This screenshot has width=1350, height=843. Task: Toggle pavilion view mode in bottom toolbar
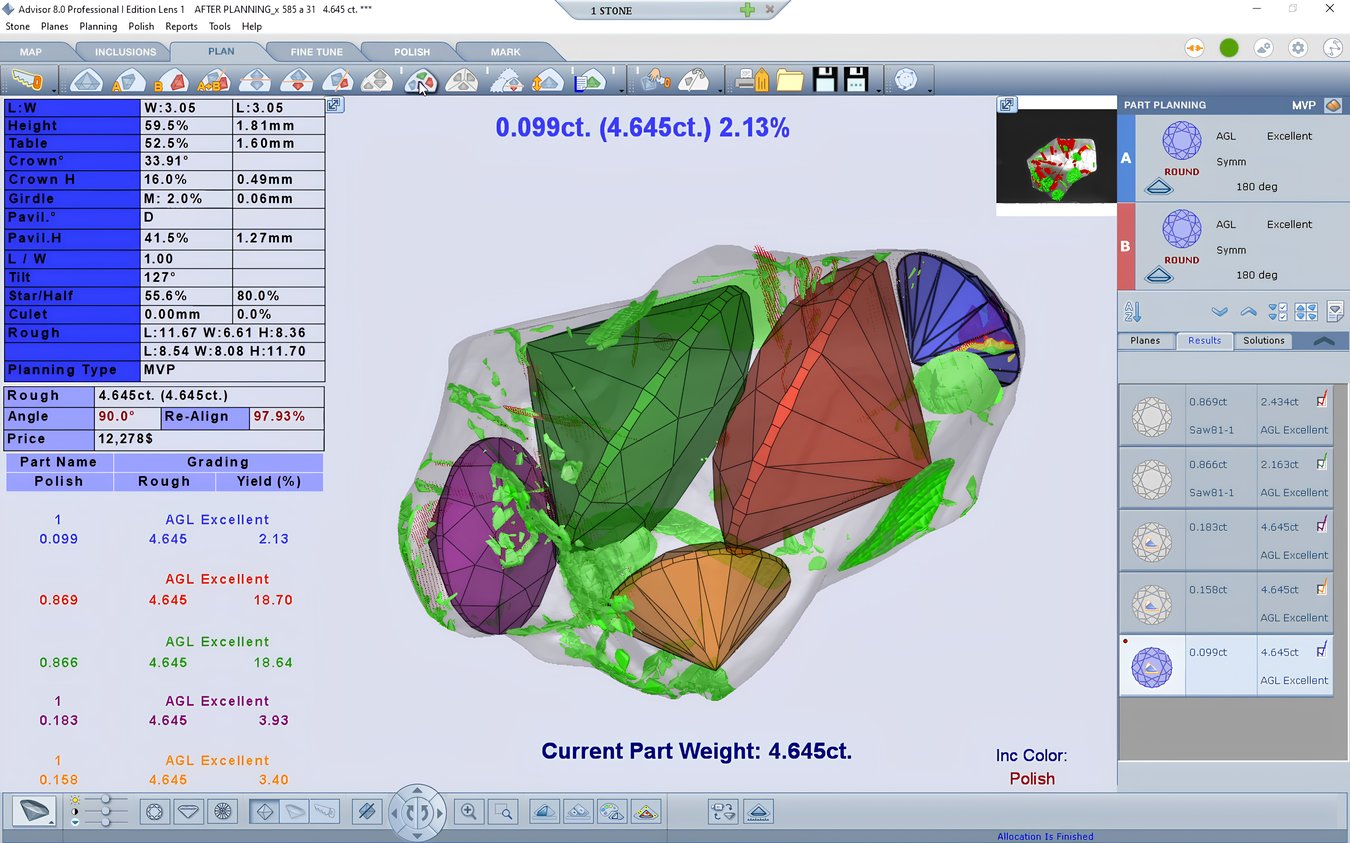point(186,812)
